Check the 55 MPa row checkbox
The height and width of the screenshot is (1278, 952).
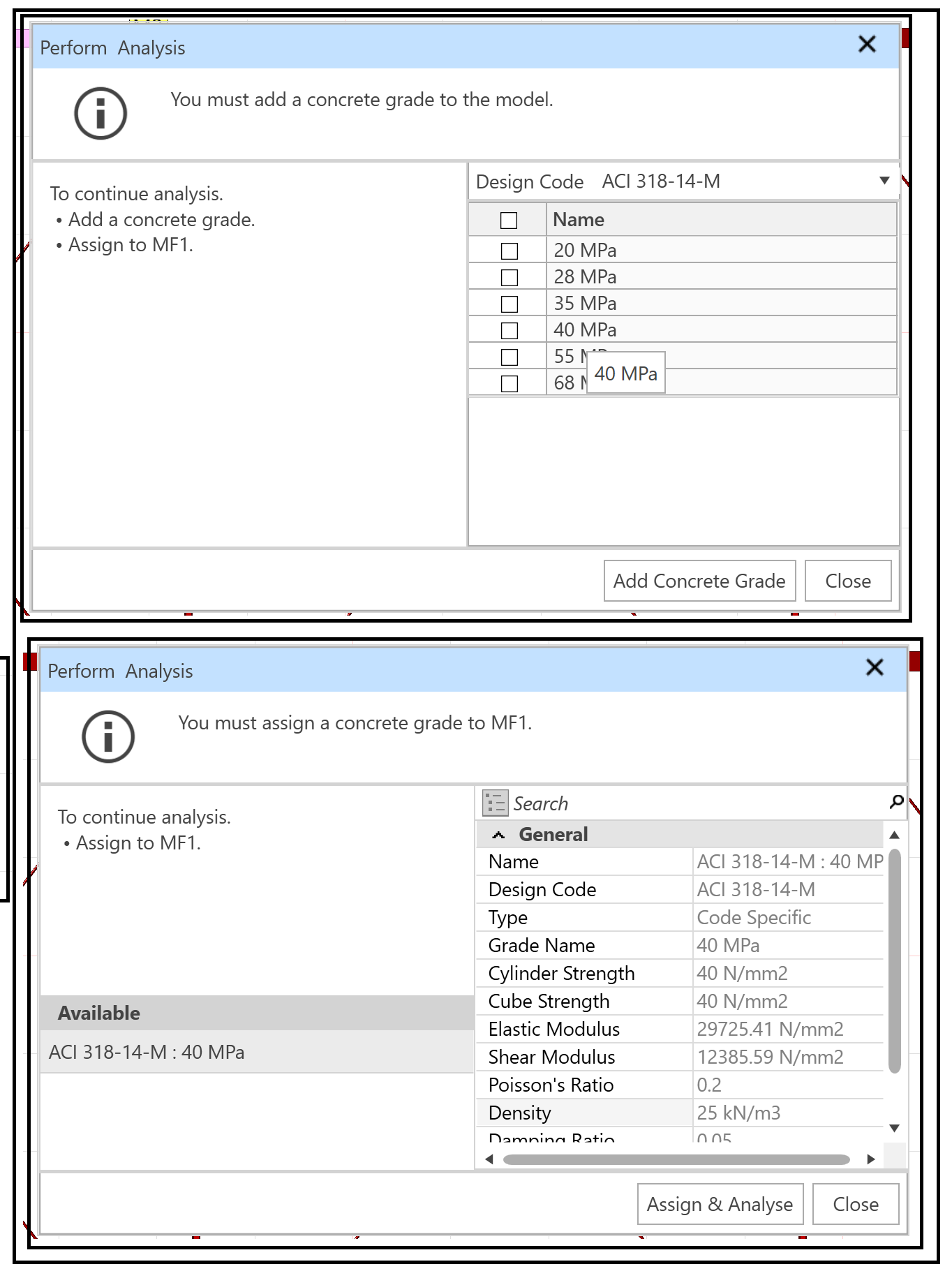510,357
